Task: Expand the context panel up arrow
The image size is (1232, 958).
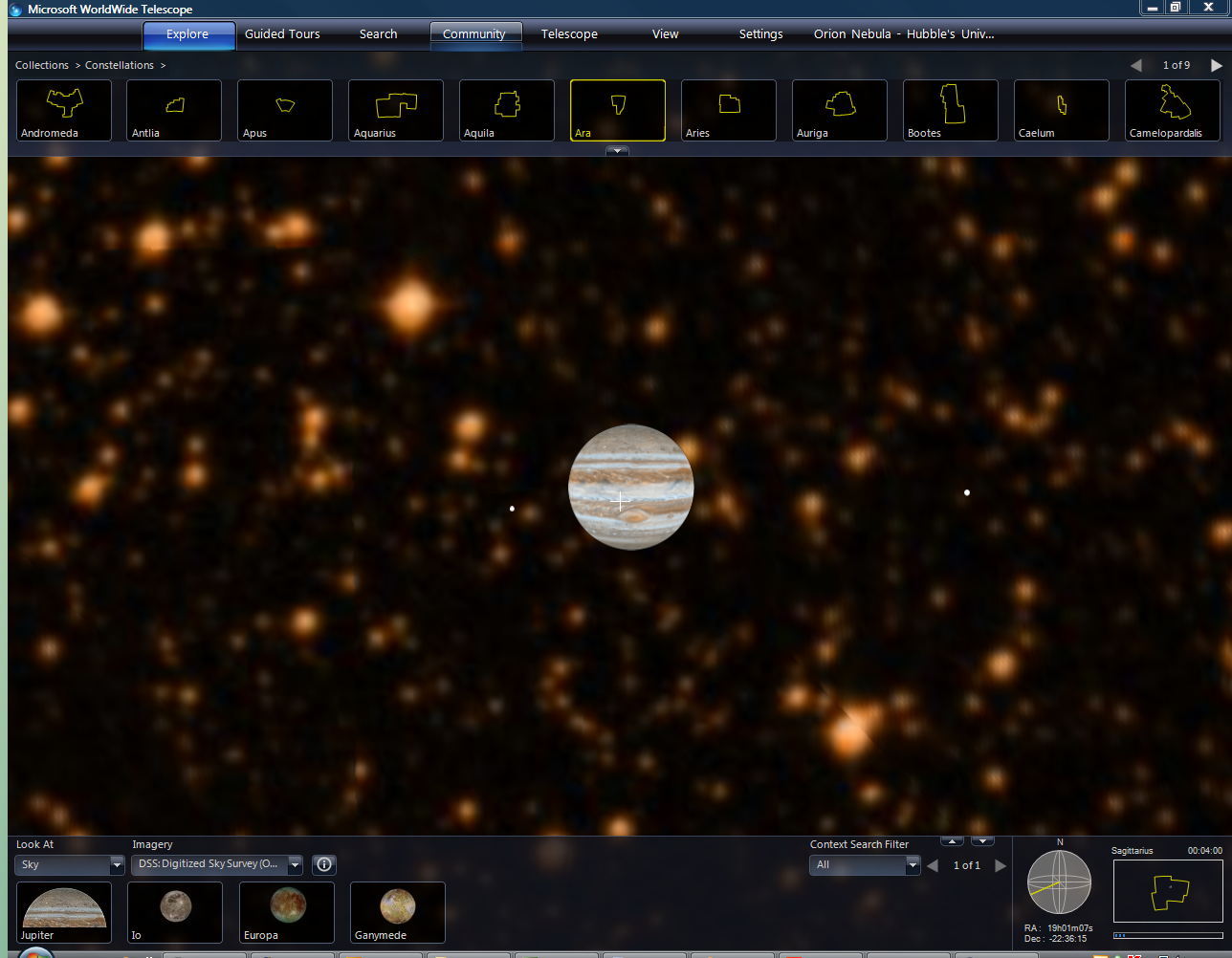Action: click(952, 841)
